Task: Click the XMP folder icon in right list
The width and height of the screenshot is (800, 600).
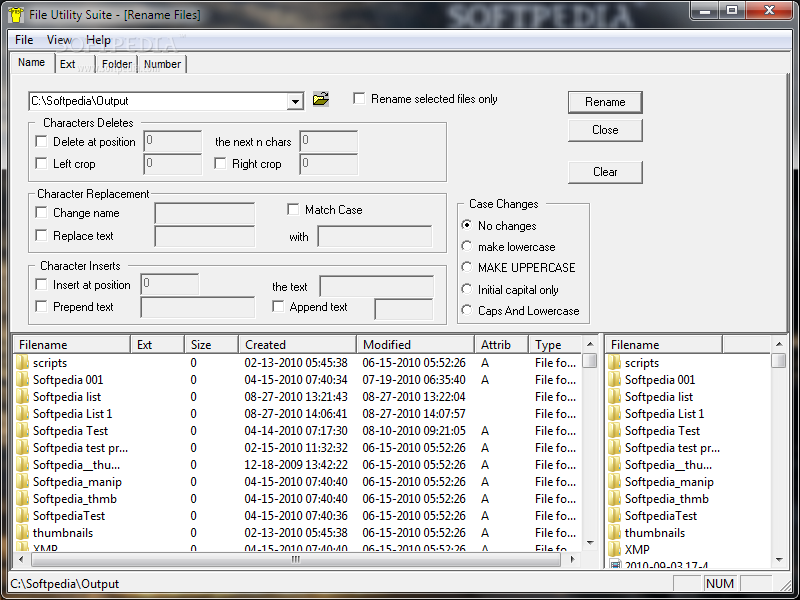Action: coord(614,549)
